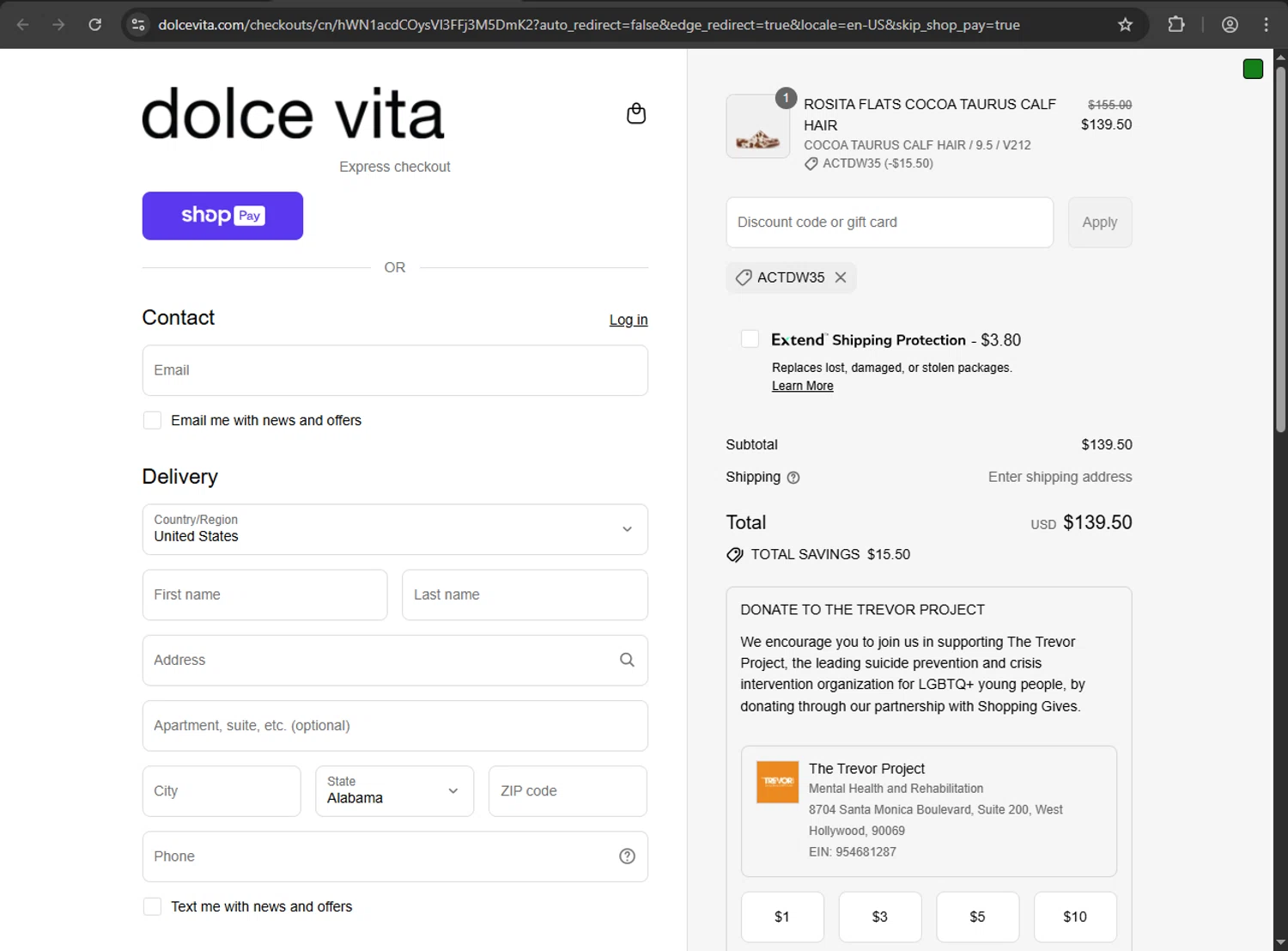
Task: Focus the City input field
Action: tap(222, 791)
